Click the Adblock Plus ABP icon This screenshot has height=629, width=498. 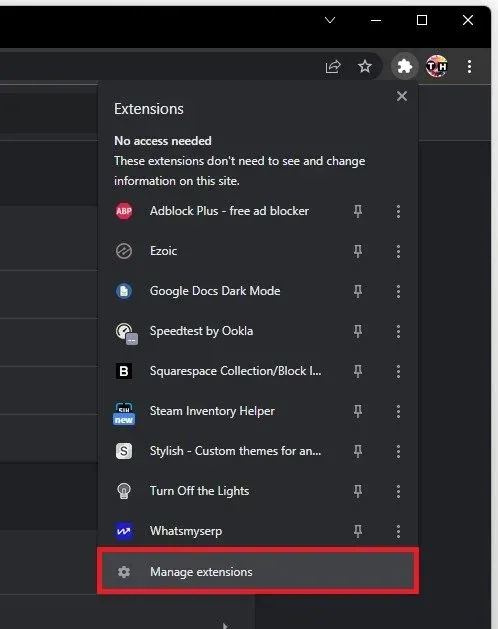tap(124, 211)
